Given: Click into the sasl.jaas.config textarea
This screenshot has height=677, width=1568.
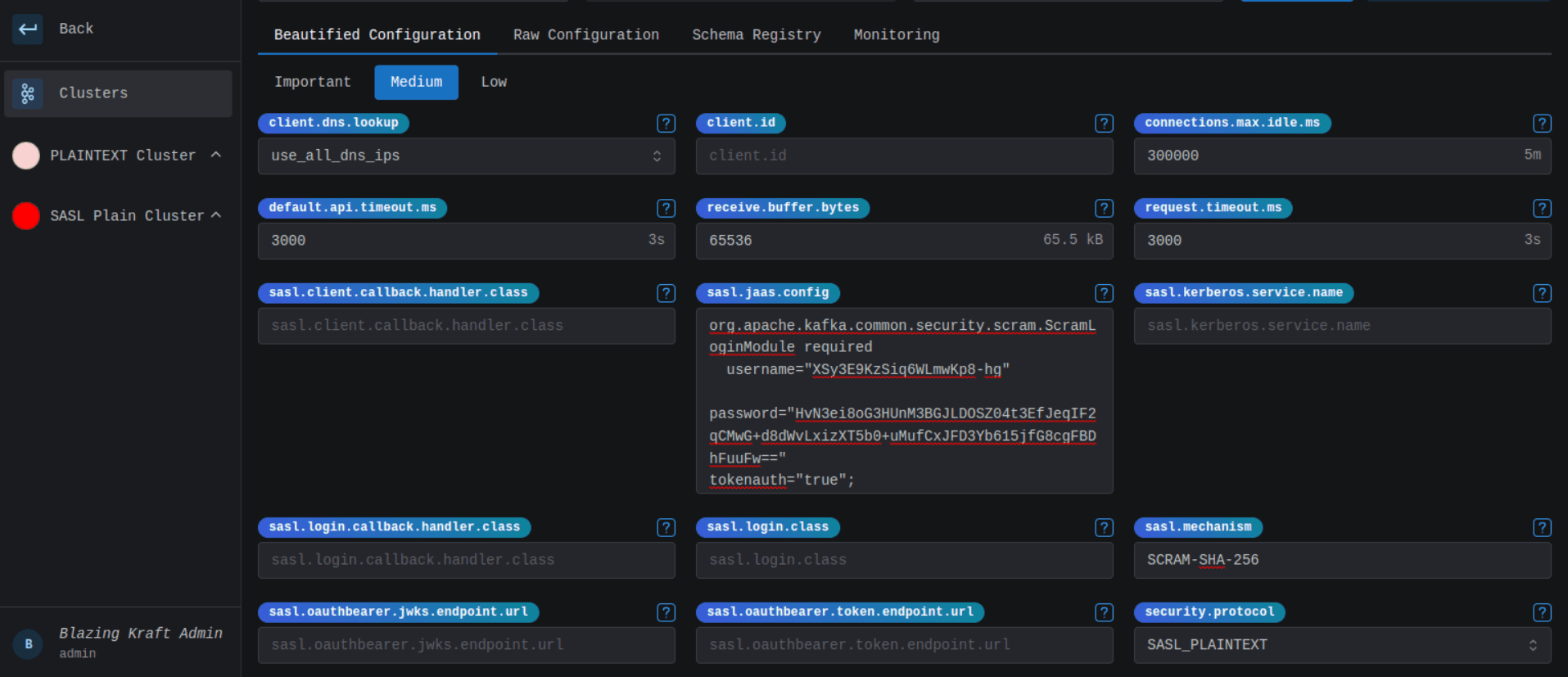Looking at the screenshot, I should pyautogui.click(x=905, y=401).
